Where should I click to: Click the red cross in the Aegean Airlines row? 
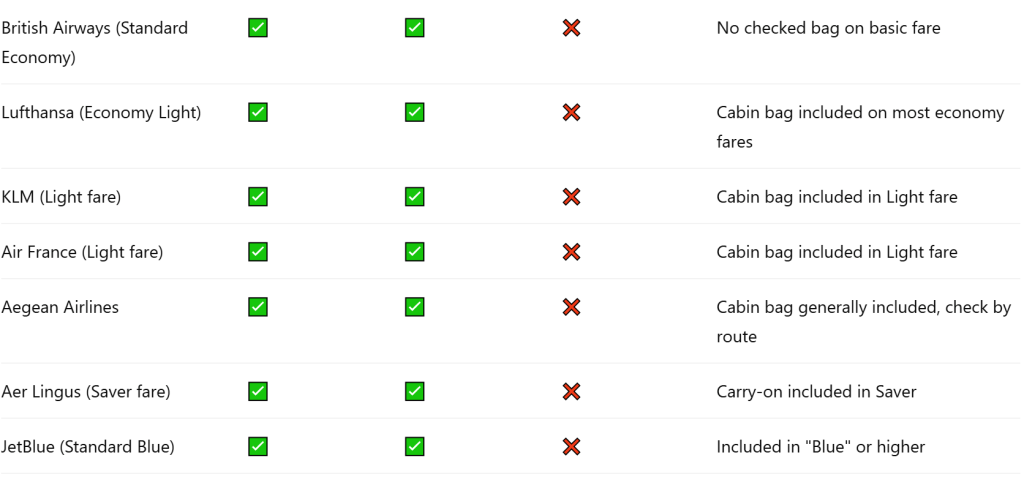tap(572, 307)
